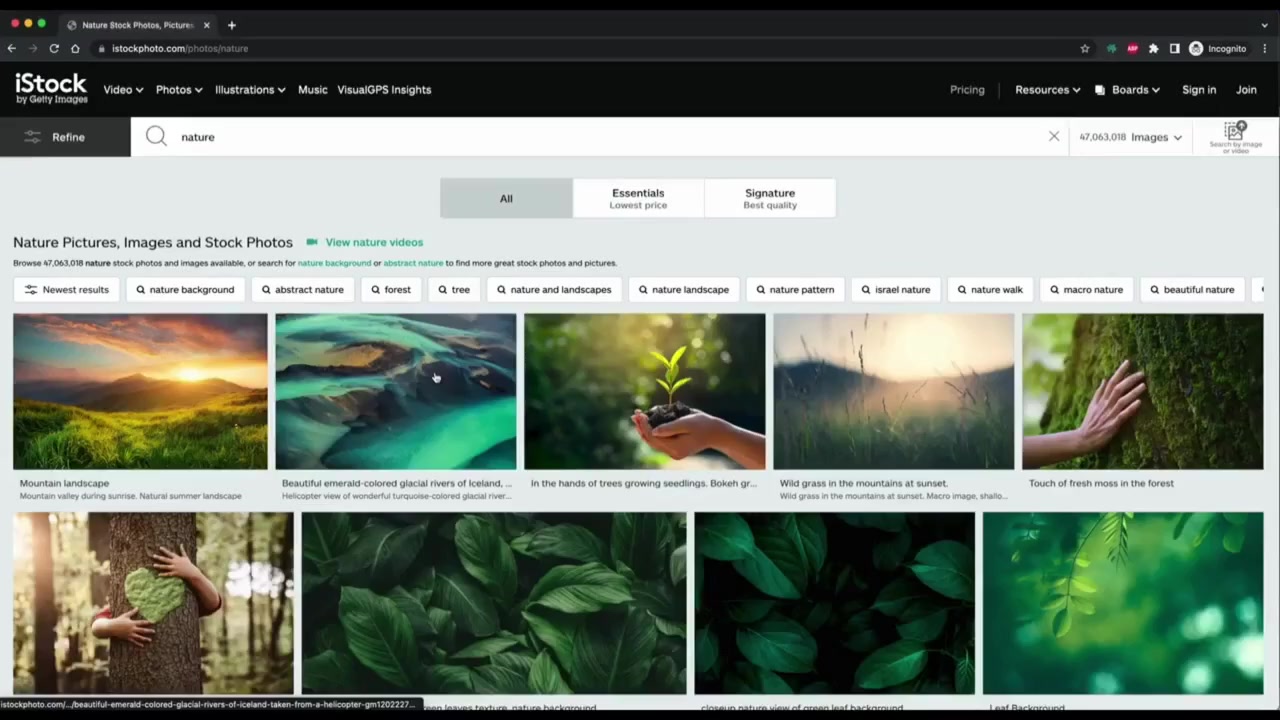Enable the Signature best quality filter

770,198
